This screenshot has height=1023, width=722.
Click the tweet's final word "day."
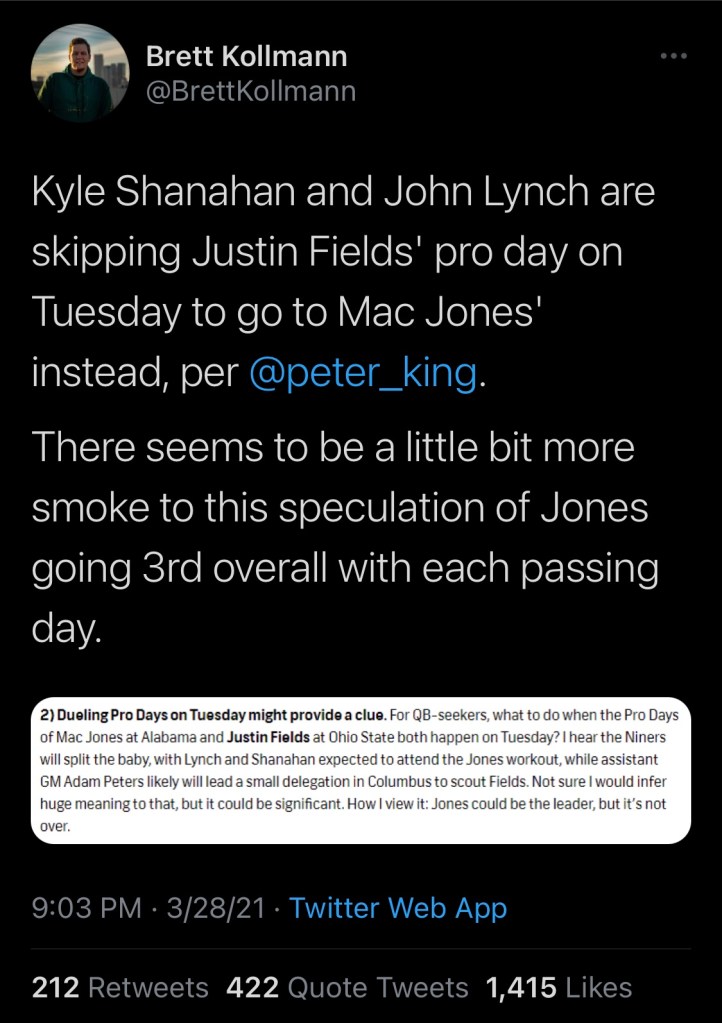coord(67,631)
